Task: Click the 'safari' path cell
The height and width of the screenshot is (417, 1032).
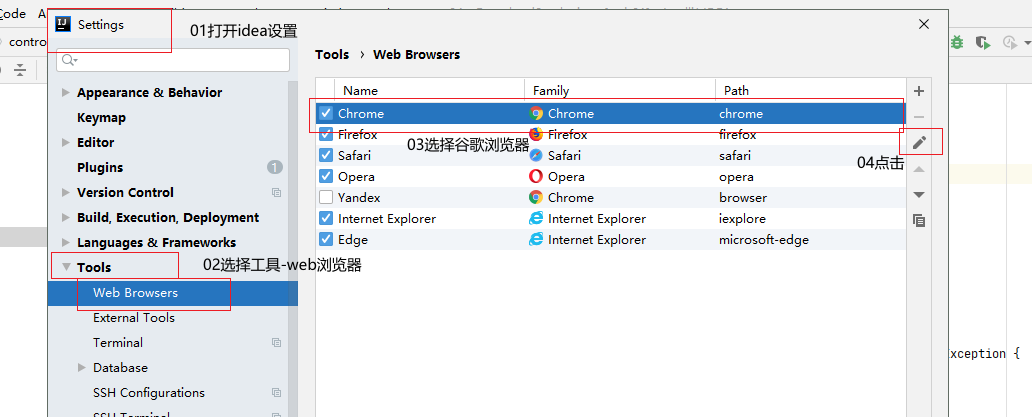Action: pos(735,155)
